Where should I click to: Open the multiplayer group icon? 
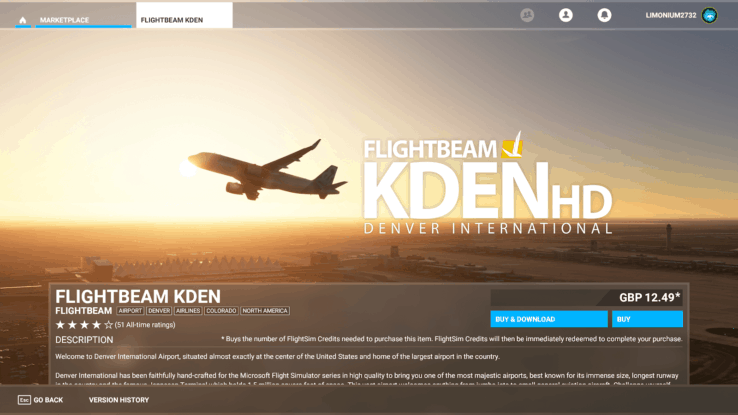[x=527, y=15]
